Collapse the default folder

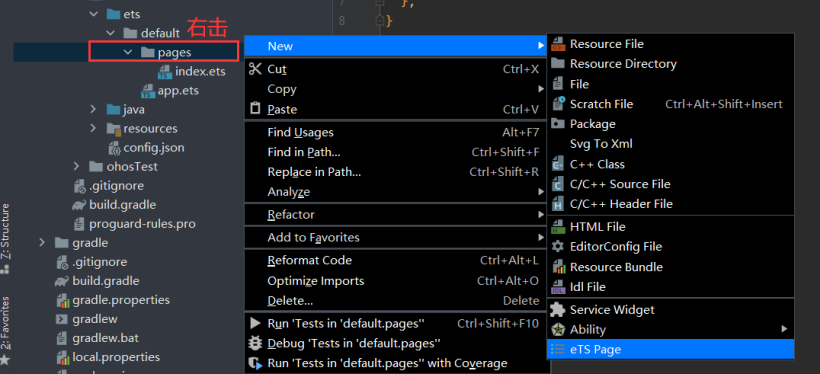[111, 33]
